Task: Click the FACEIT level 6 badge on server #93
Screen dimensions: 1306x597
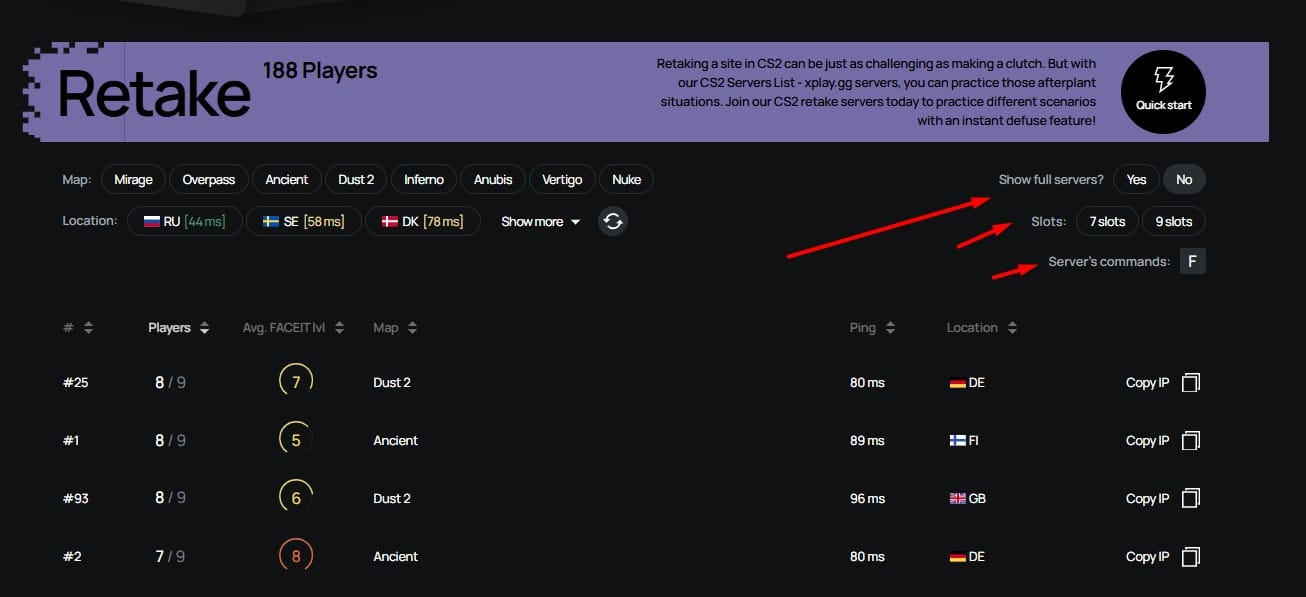Action: 296,499
